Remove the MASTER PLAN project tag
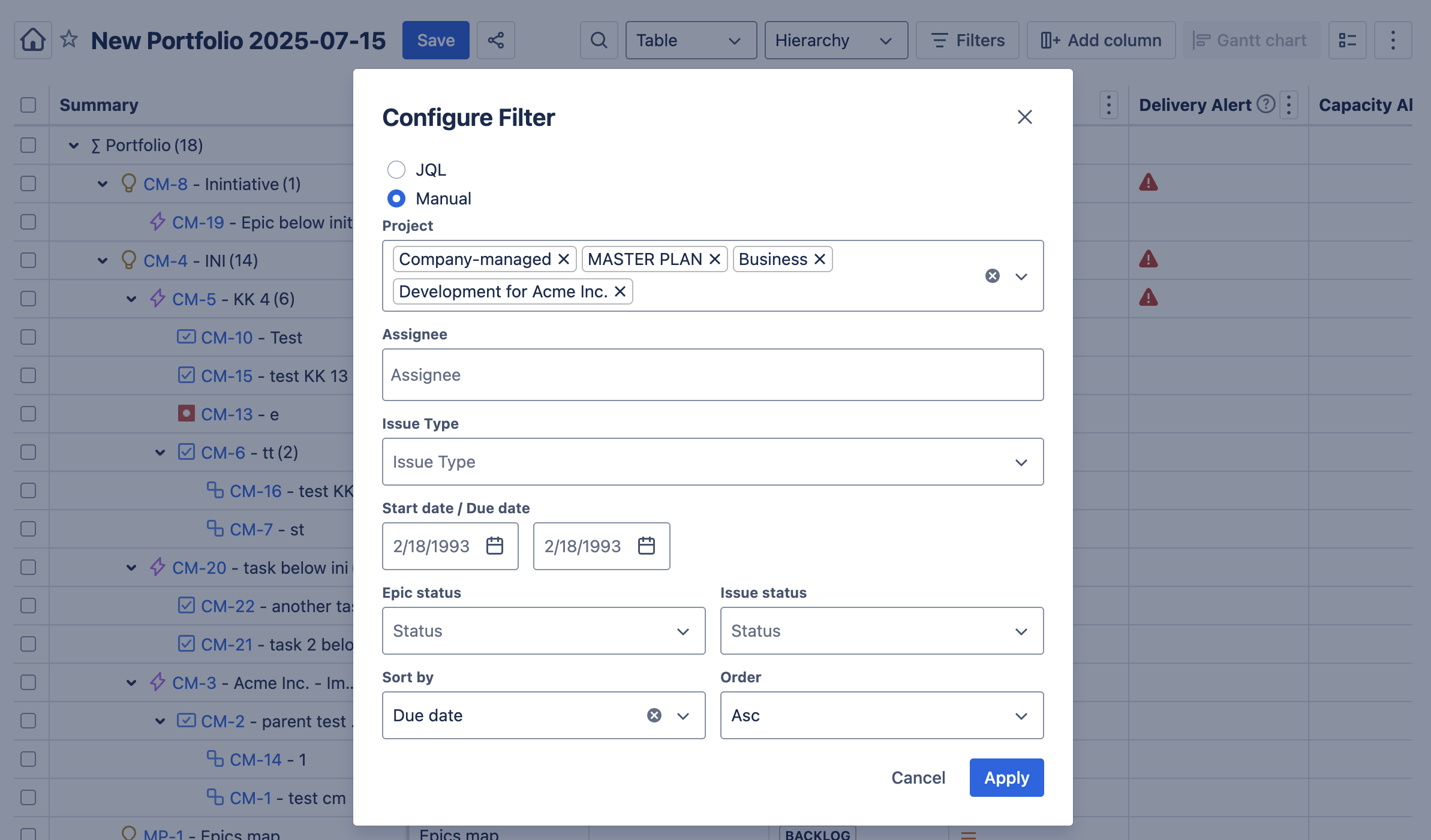1431x840 pixels. [714, 259]
